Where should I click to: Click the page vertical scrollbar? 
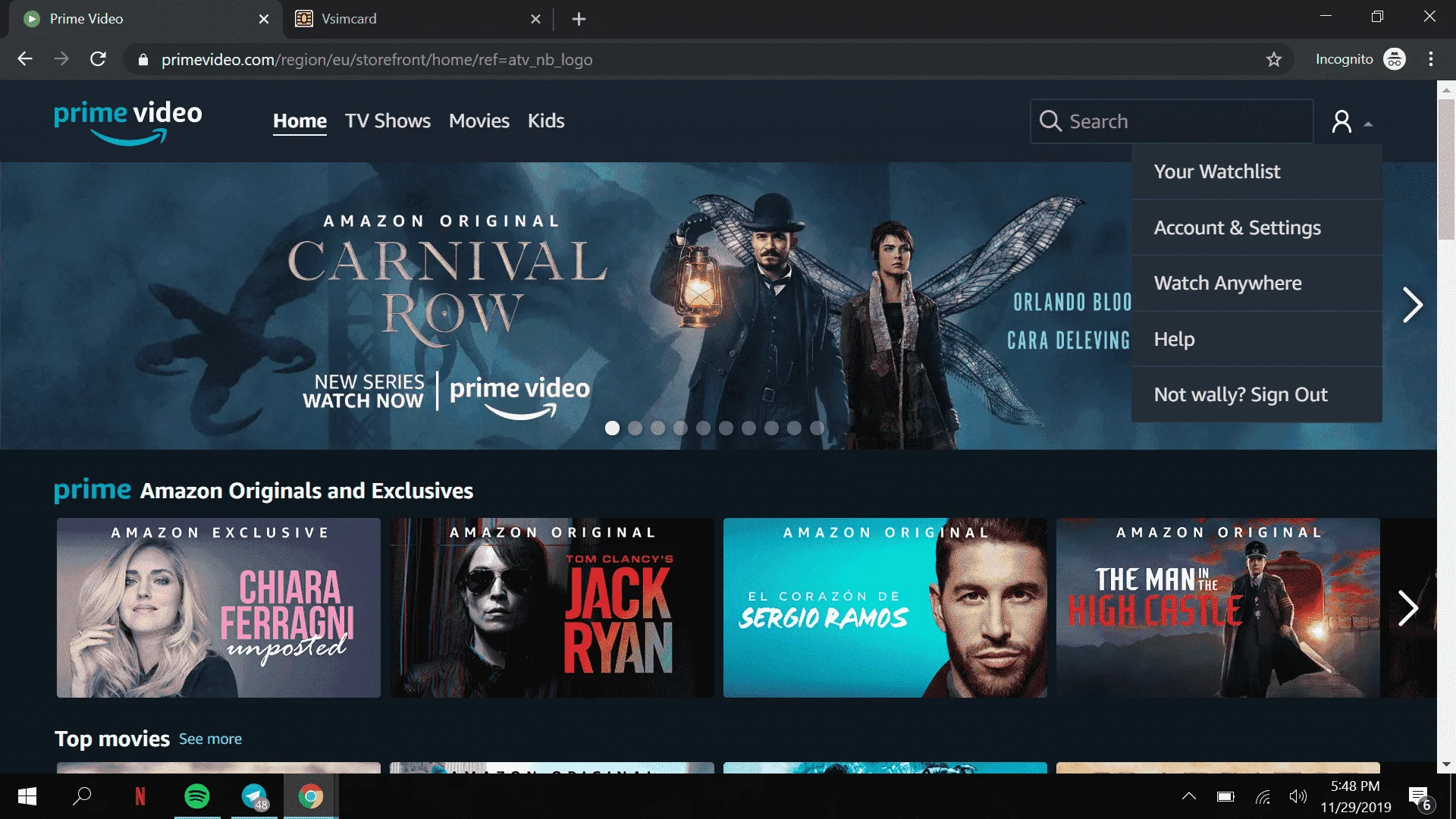(1446, 168)
